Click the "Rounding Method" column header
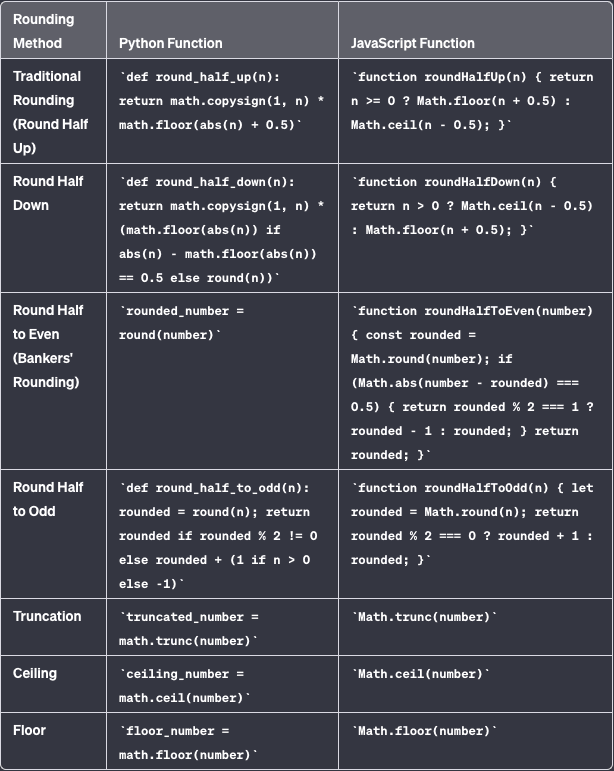This screenshot has height=771, width=614. (x=44, y=31)
